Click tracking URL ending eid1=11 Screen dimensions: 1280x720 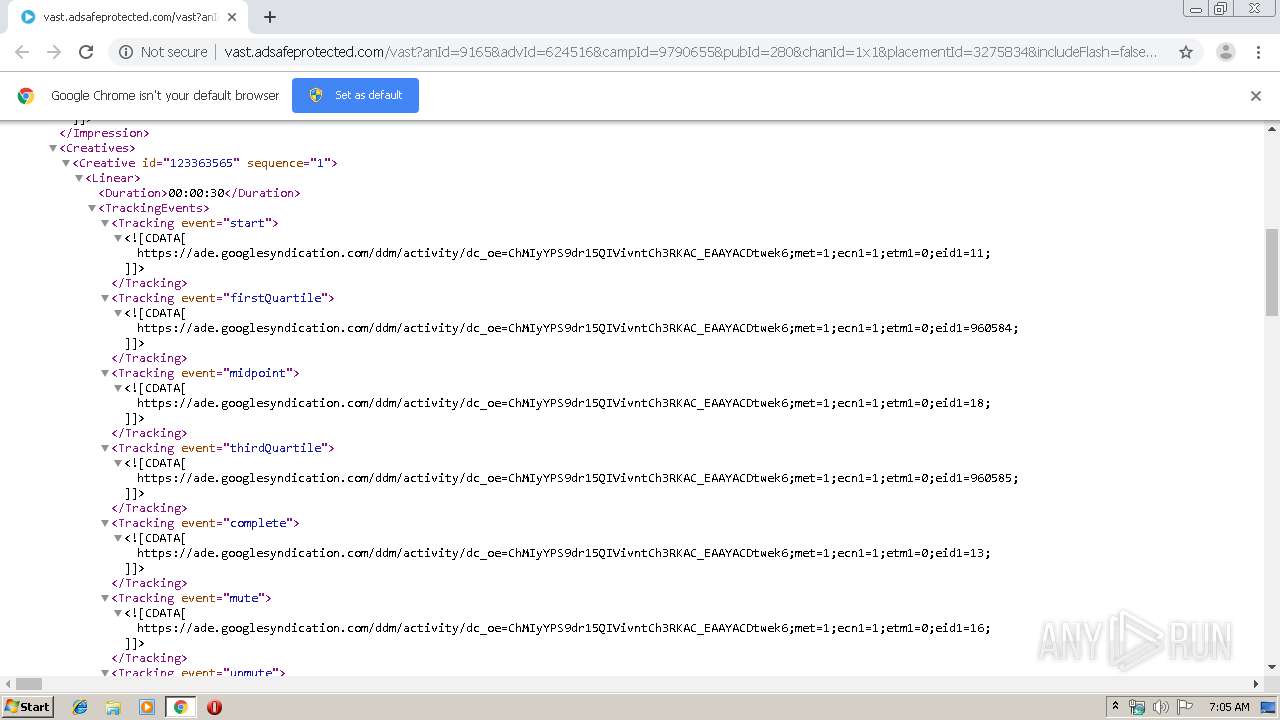click(564, 253)
